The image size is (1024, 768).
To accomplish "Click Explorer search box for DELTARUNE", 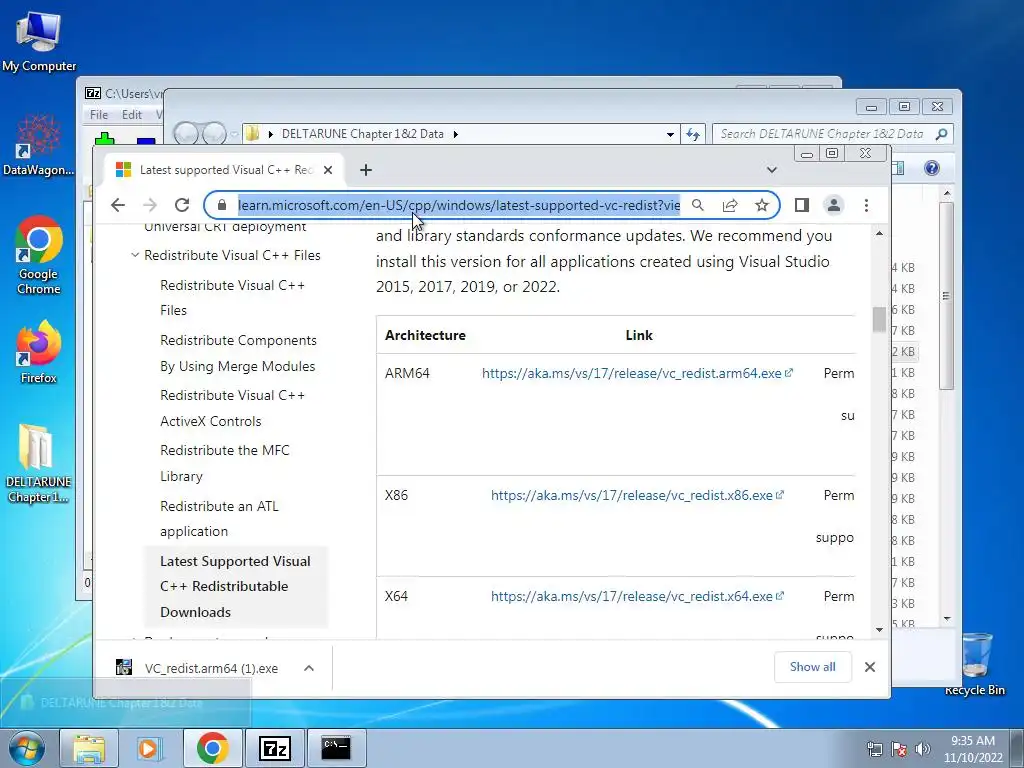I will [x=832, y=134].
